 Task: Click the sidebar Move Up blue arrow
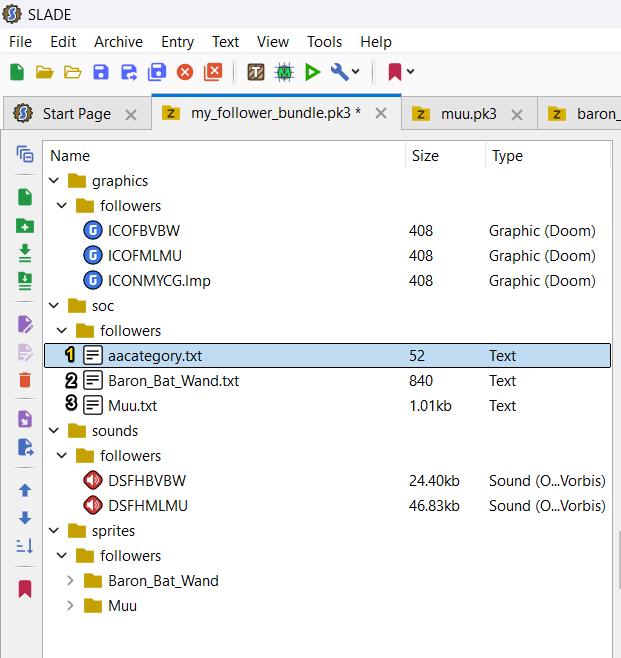25,490
